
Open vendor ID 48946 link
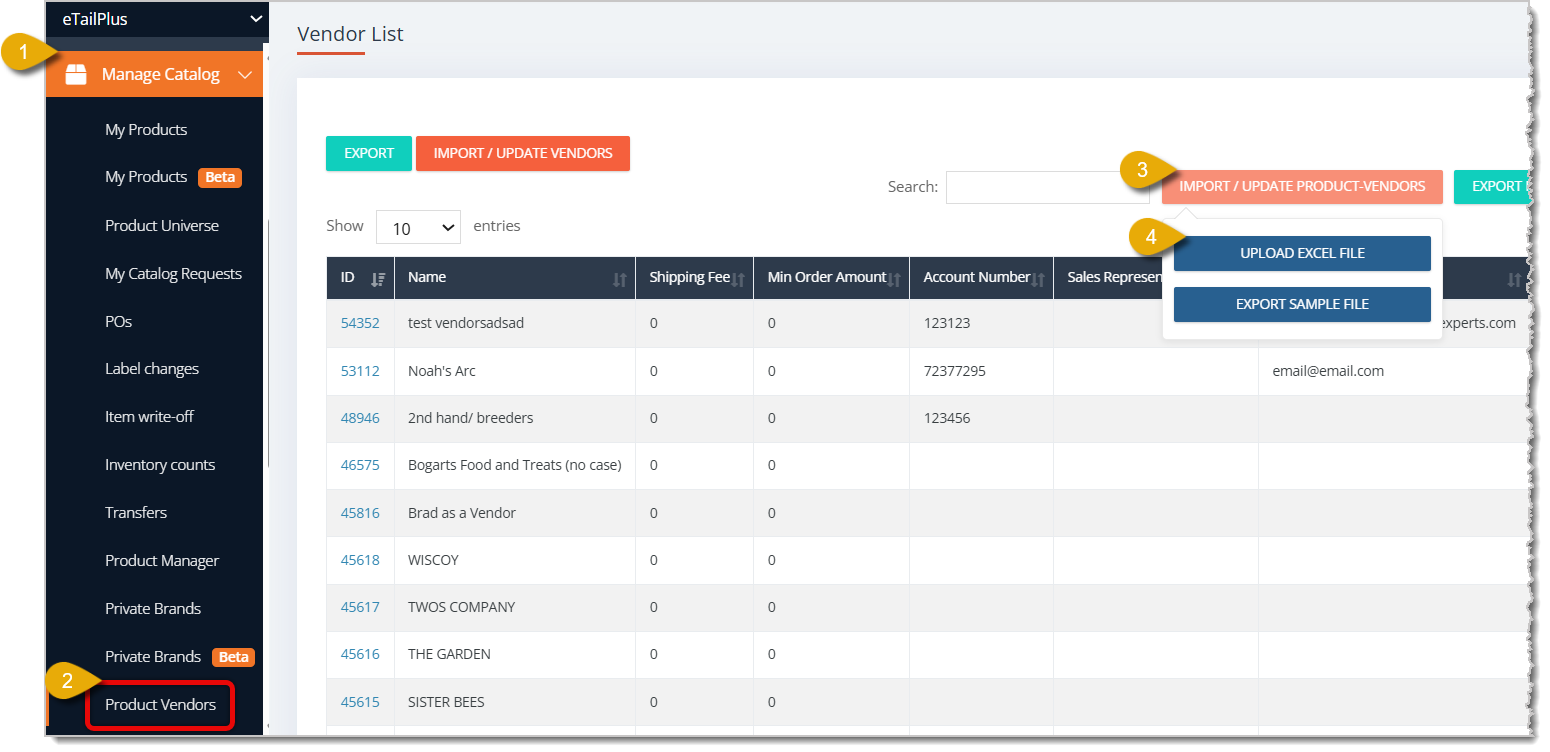(x=360, y=418)
